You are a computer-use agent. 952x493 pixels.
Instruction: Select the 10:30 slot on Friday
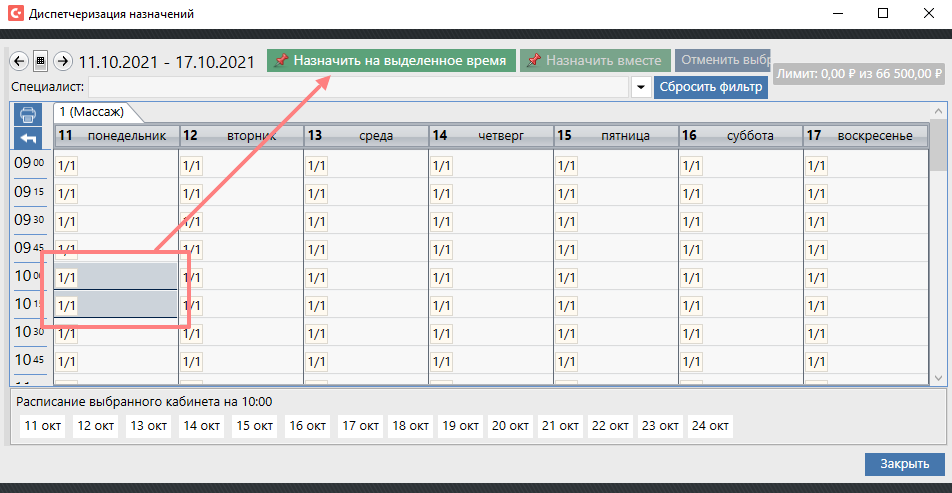[x=615, y=333]
